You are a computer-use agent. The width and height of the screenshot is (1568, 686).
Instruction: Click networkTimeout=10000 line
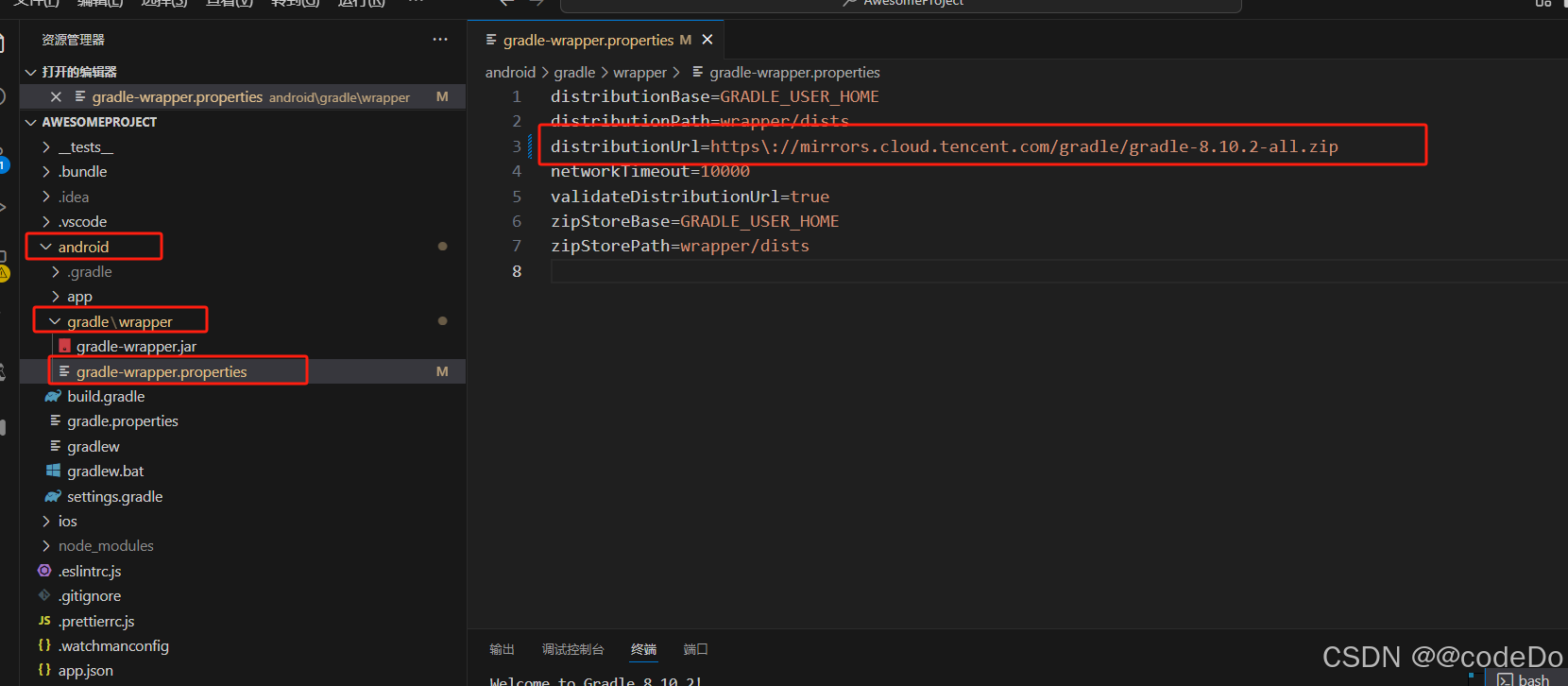point(650,171)
